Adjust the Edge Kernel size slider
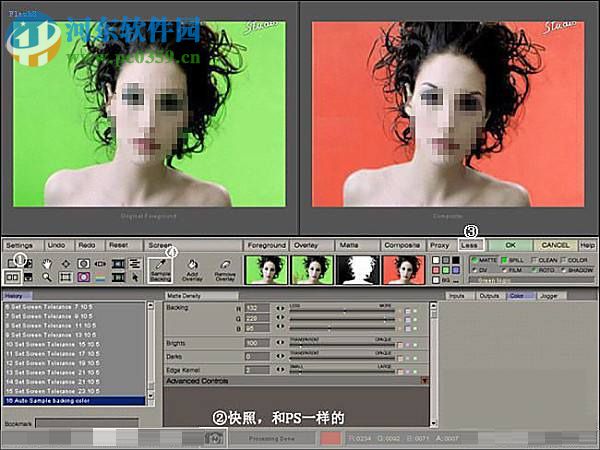 point(342,372)
